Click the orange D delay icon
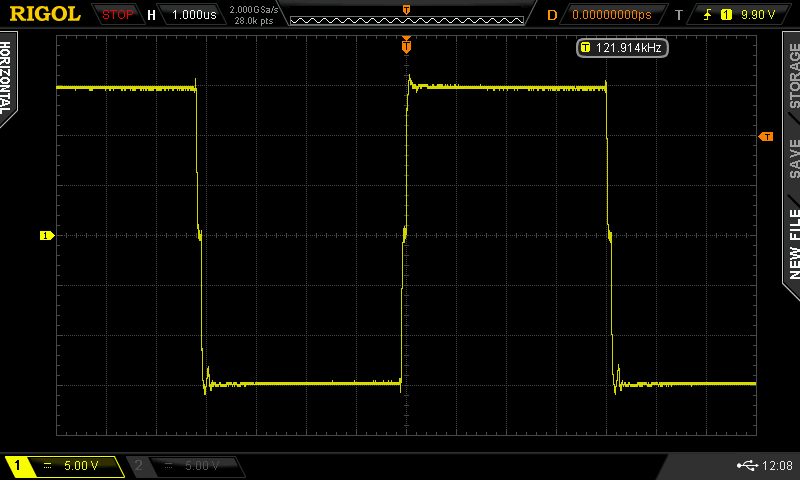The width and height of the screenshot is (800, 480). tap(551, 15)
